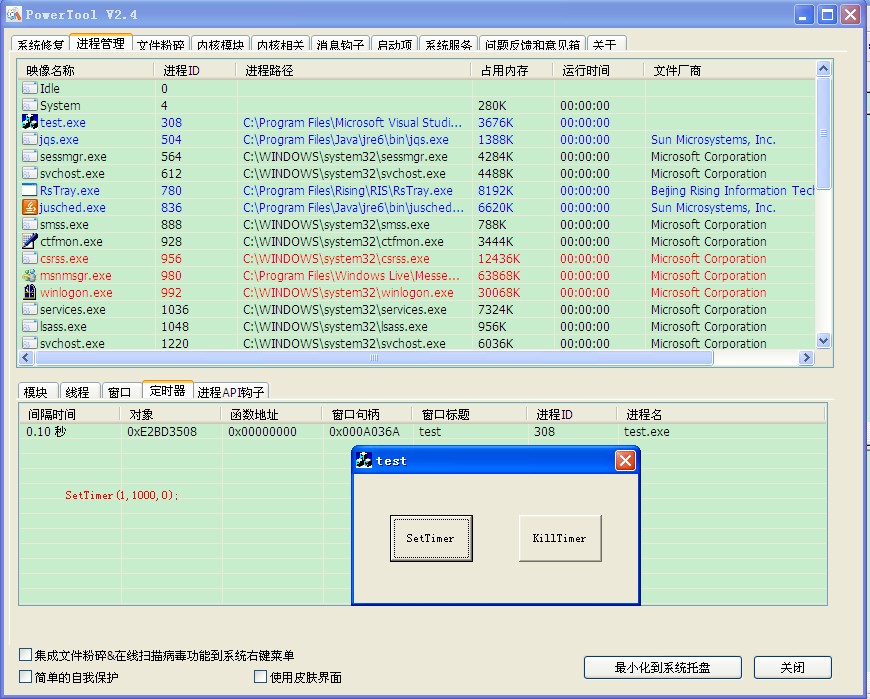
Task: Open the 问题反馈和意见箱 tab
Action: click(532, 44)
